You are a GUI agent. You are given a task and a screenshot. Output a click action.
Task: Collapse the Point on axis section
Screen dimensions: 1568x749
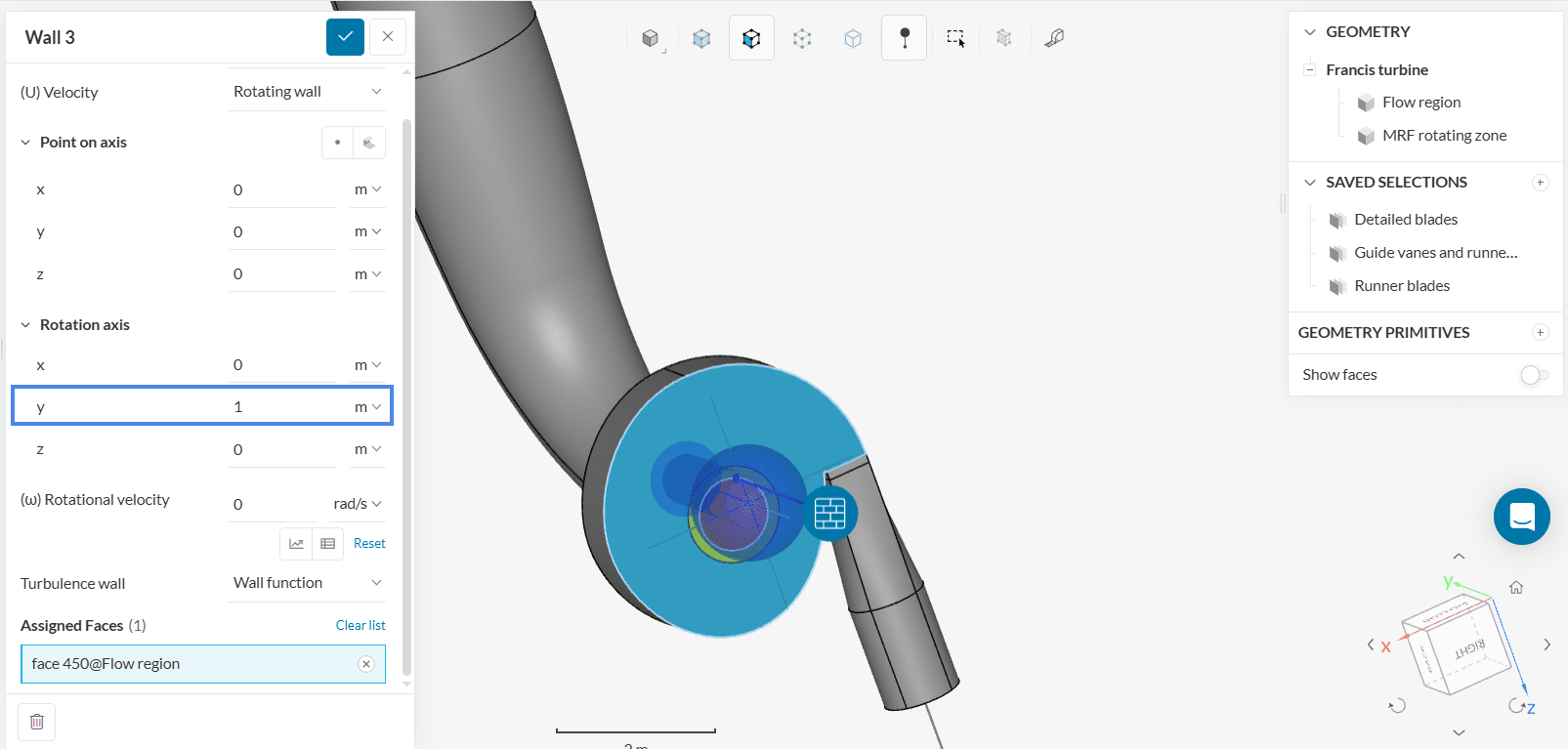25,143
